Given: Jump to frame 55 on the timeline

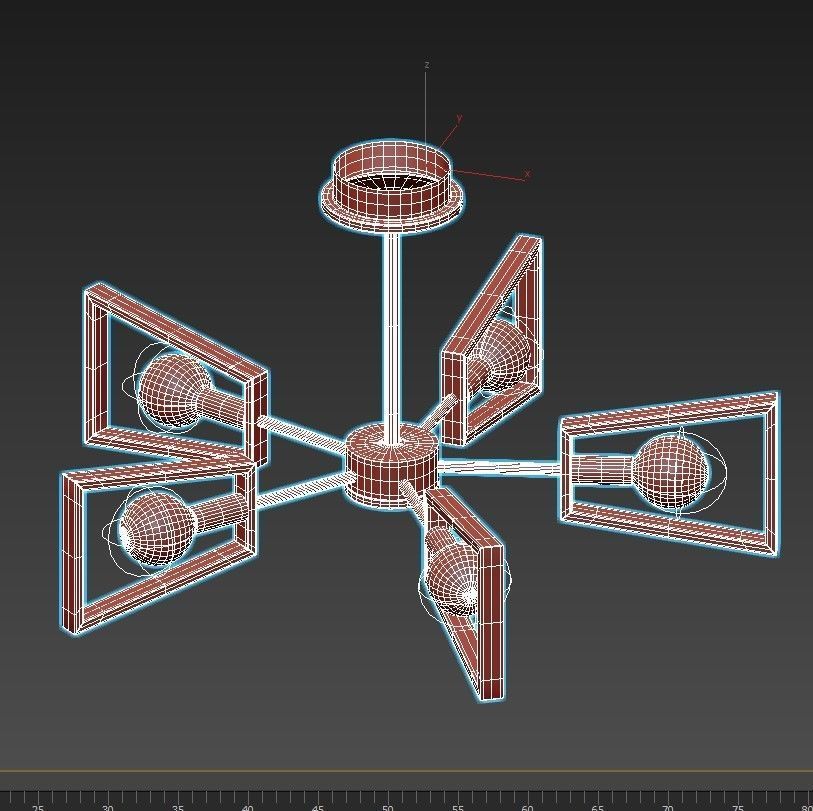Looking at the screenshot, I should [457, 807].
